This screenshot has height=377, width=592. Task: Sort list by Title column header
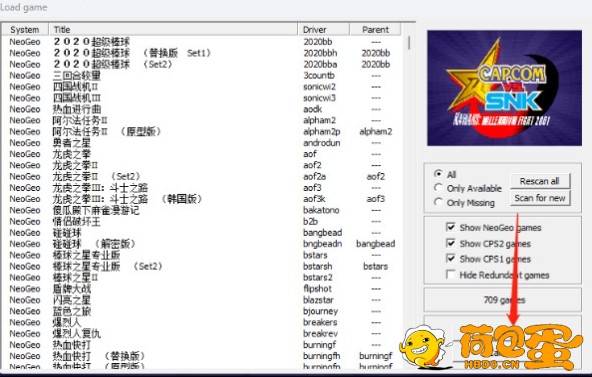point(173,29)
